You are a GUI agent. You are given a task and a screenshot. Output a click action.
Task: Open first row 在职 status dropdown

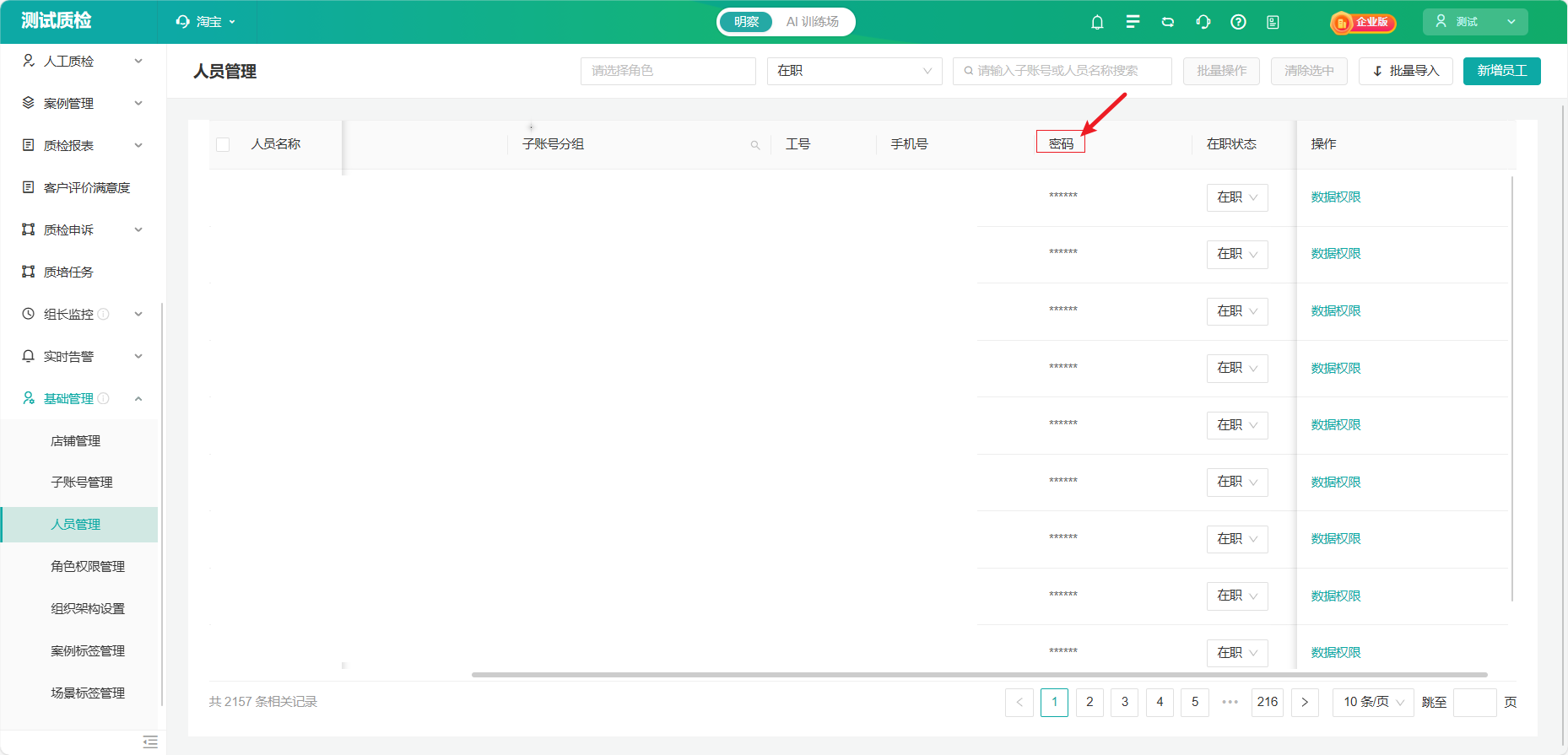(1237, 197)
